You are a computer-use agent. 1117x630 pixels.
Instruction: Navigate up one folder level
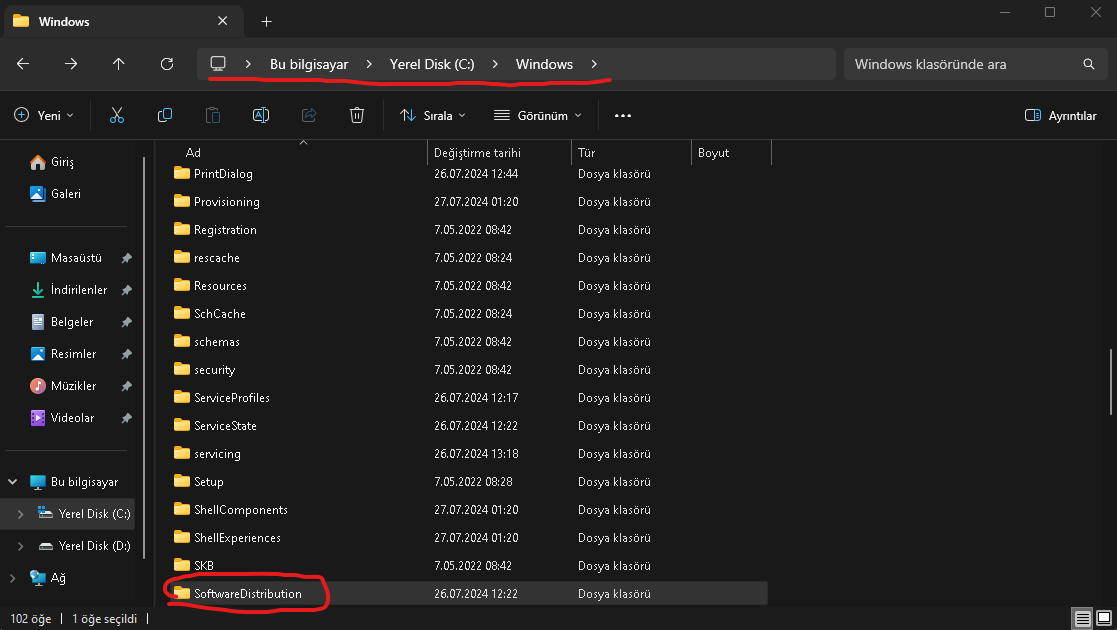click(x=118, y=64)
